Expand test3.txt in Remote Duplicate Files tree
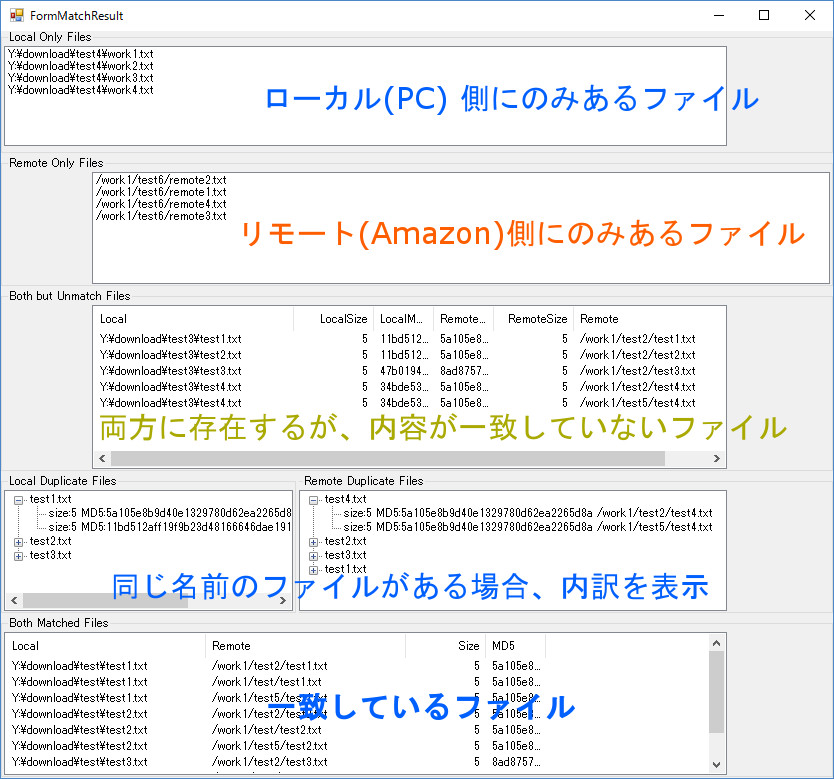Image resolution: width=834 pixels, height=779 pixels. [x=314, y=555]
